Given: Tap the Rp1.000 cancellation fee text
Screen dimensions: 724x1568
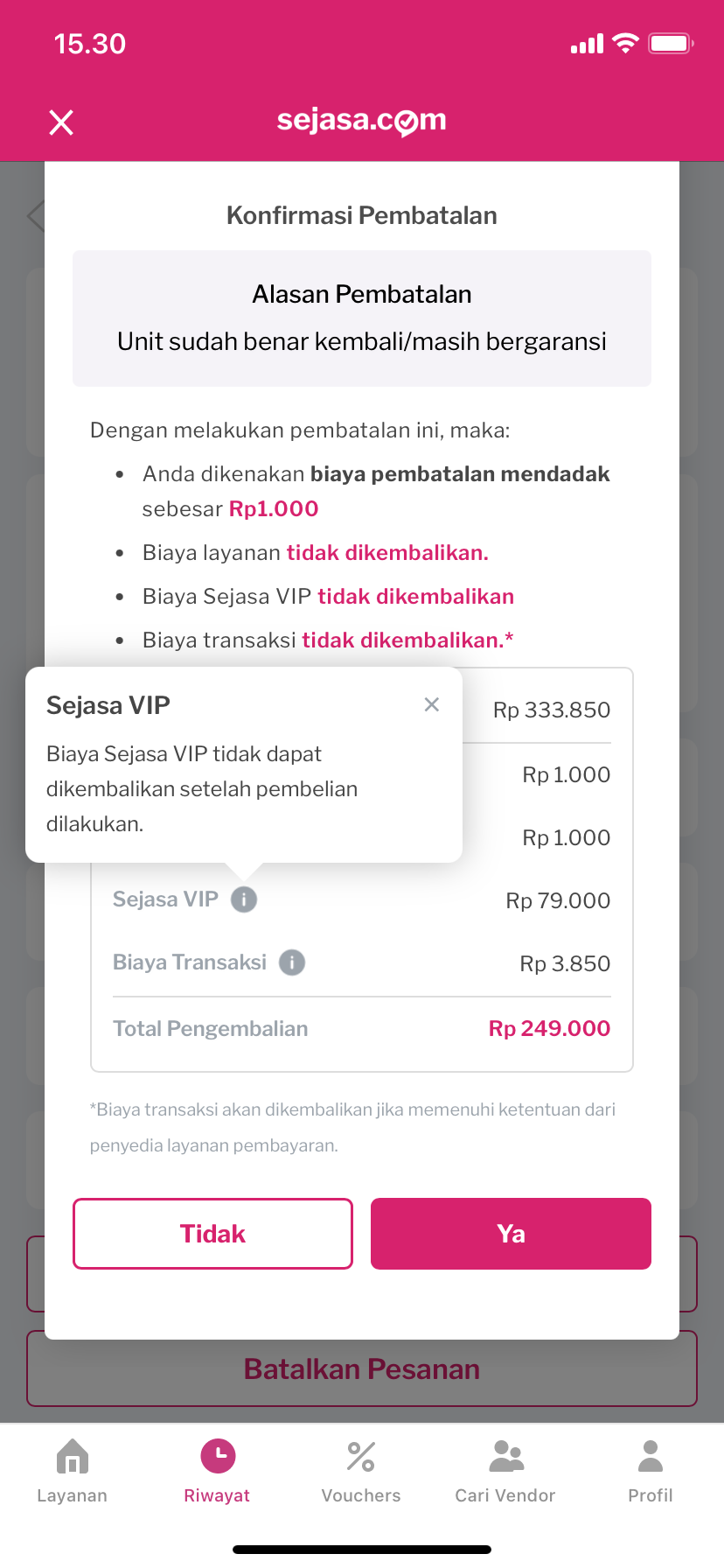Looking at the screenshot, I should tap(274, 509).
